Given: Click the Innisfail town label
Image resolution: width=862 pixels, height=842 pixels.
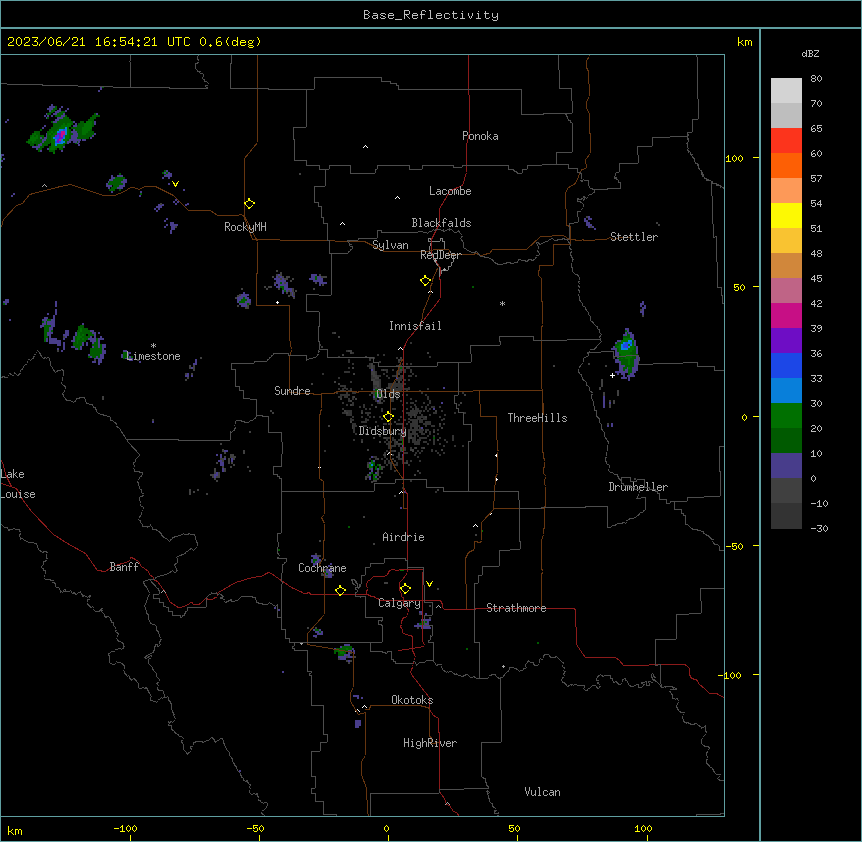Looking at the screenshot, I should pyautogui.click(x=415, y=326).
